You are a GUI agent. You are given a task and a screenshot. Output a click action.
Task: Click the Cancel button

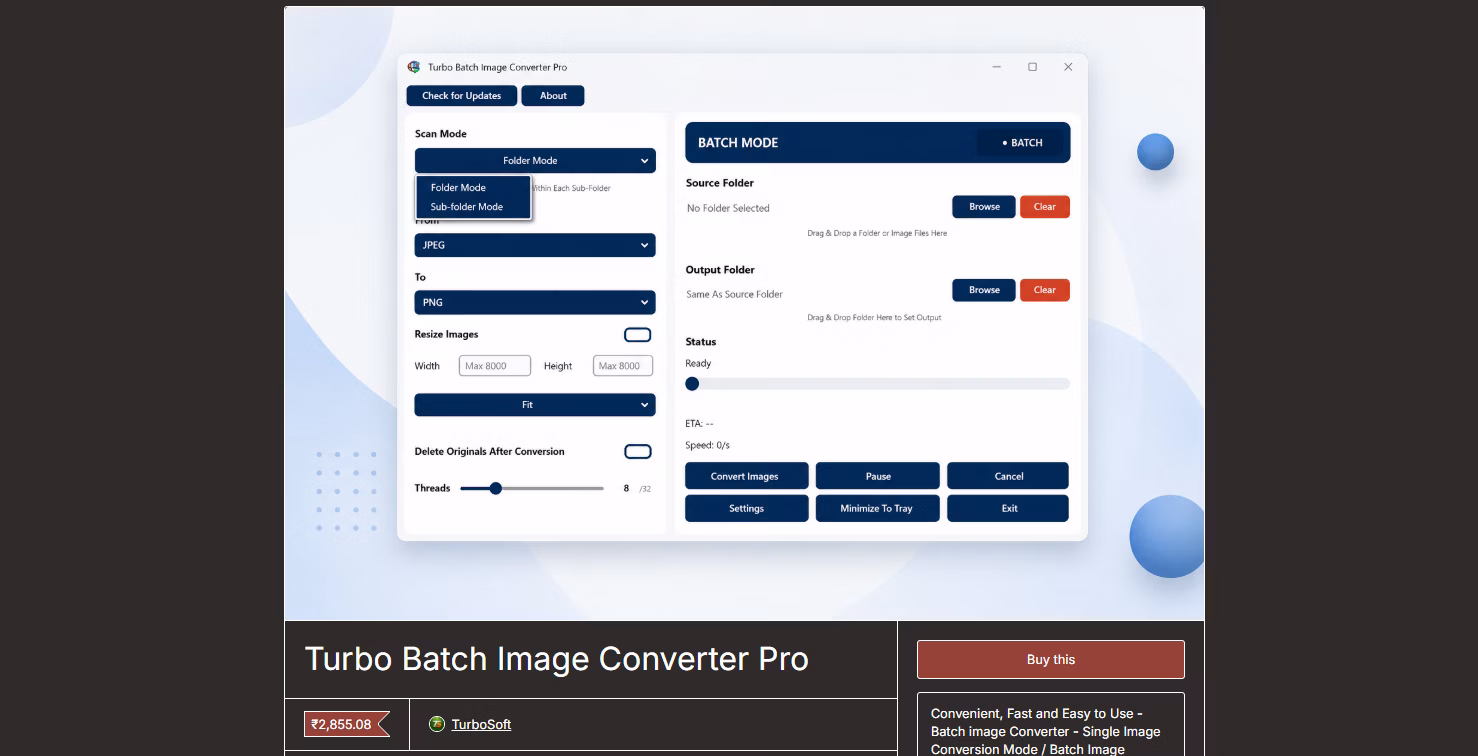point(1008,476)
